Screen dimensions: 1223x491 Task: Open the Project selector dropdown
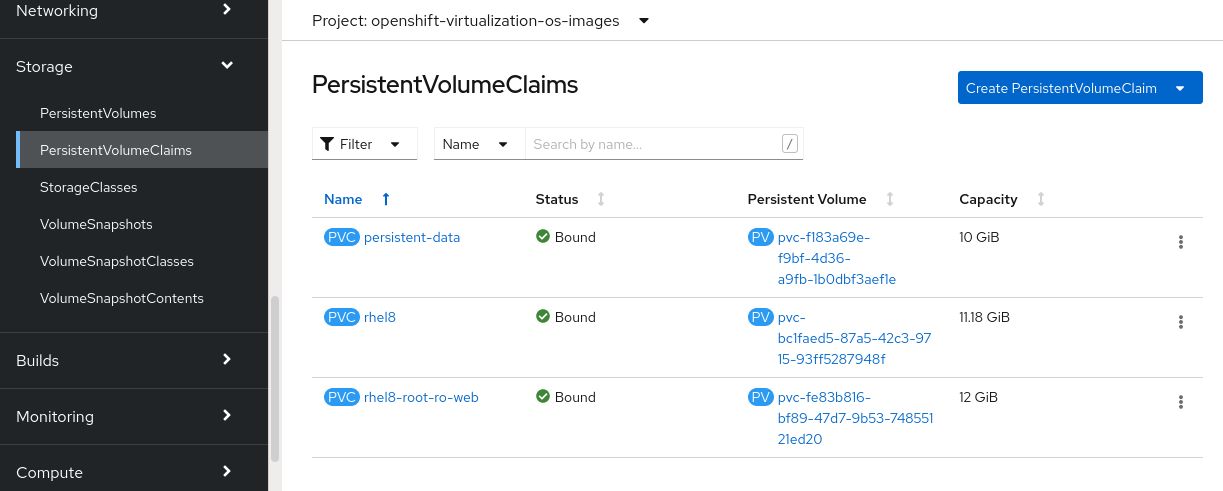click(x=644, y=21)
